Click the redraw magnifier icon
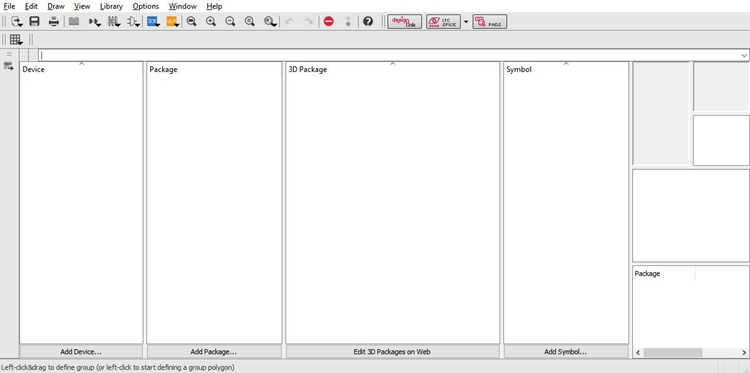750x373 pixels. pos(250,22)
